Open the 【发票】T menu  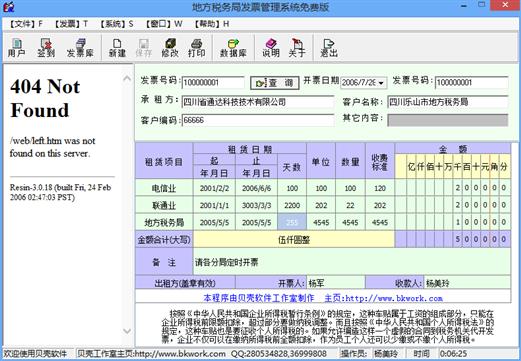pos(70,24)
